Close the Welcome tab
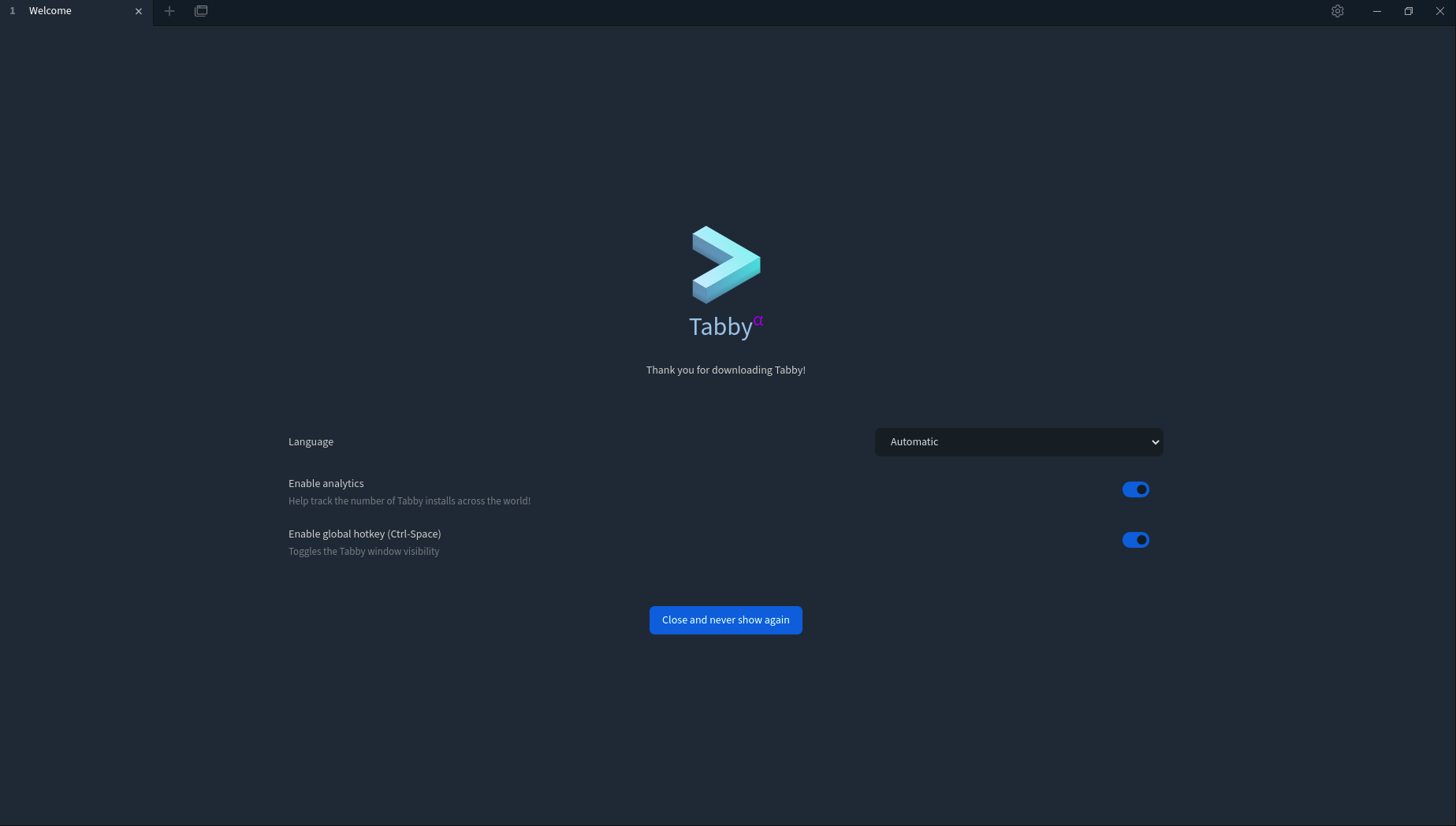Viewport: 1456px width, 826px height. [139, 11]
